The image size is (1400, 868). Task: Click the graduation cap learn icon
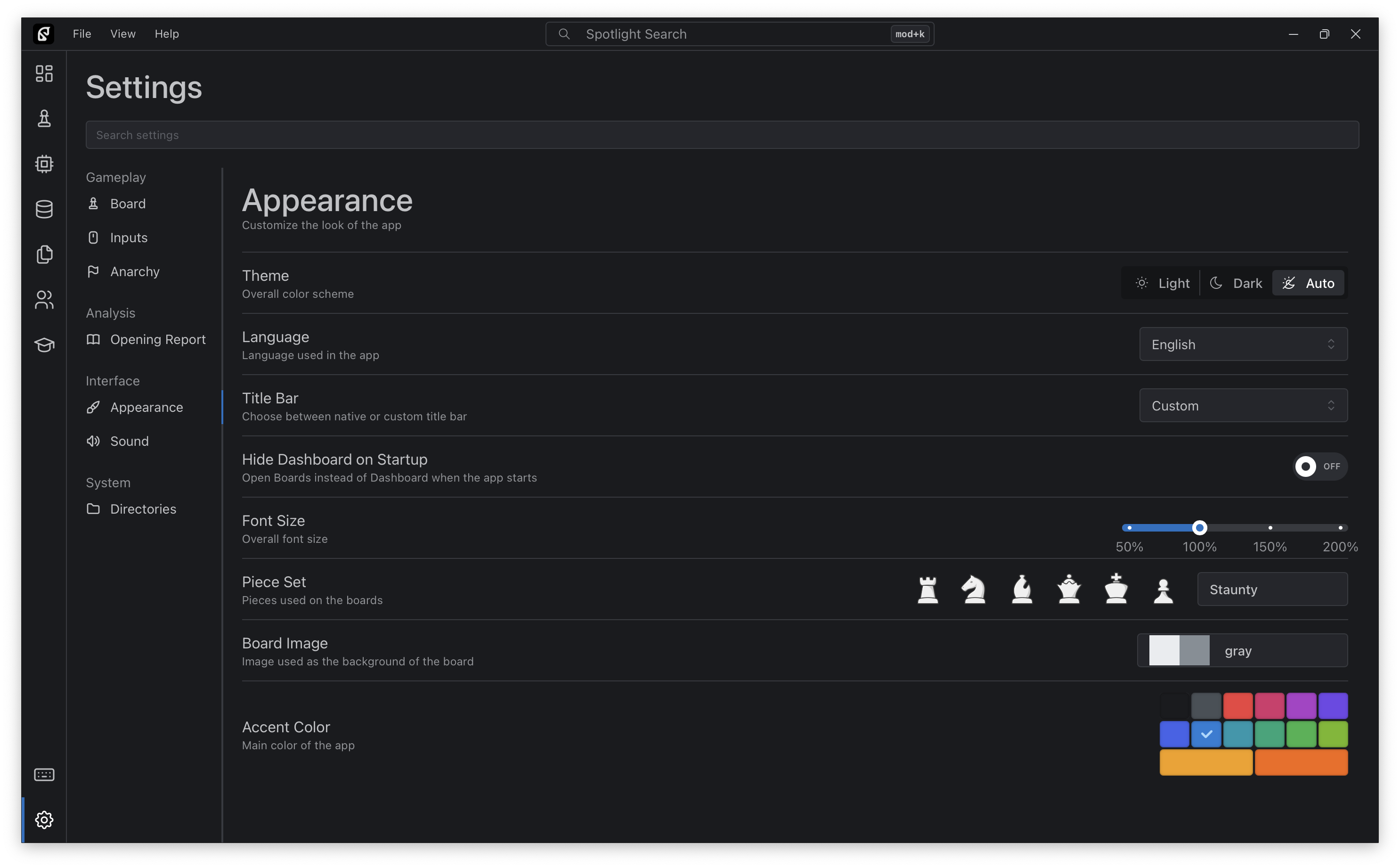point(44,345)
